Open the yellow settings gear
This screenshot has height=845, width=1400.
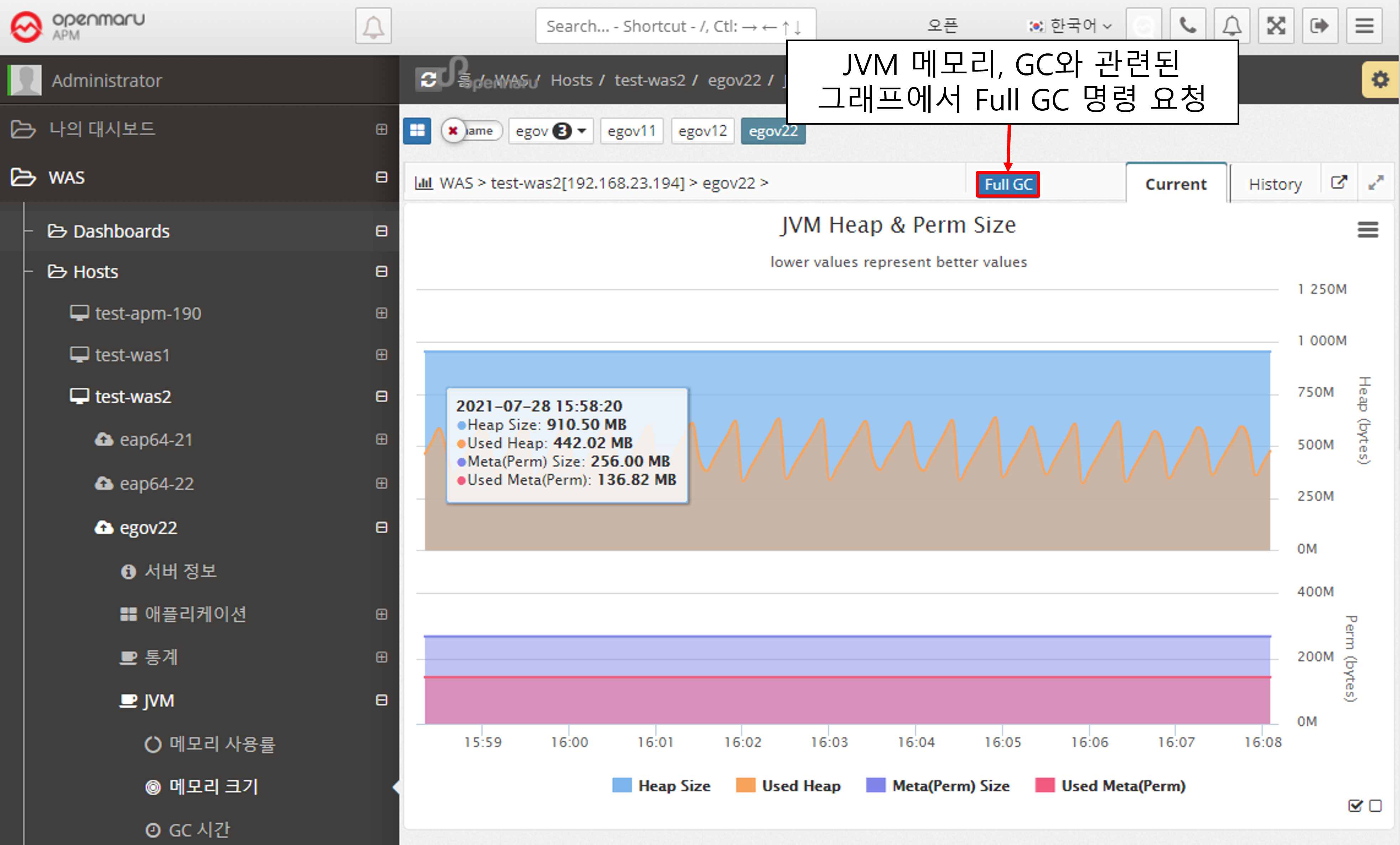1380,79
